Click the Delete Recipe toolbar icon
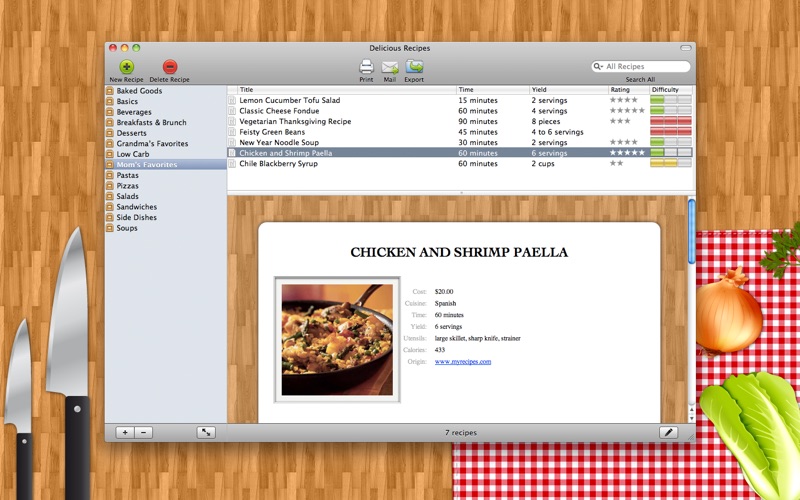The height and width of the screenshot is (500, 800). pyautogui.click(x=169, y=67)
